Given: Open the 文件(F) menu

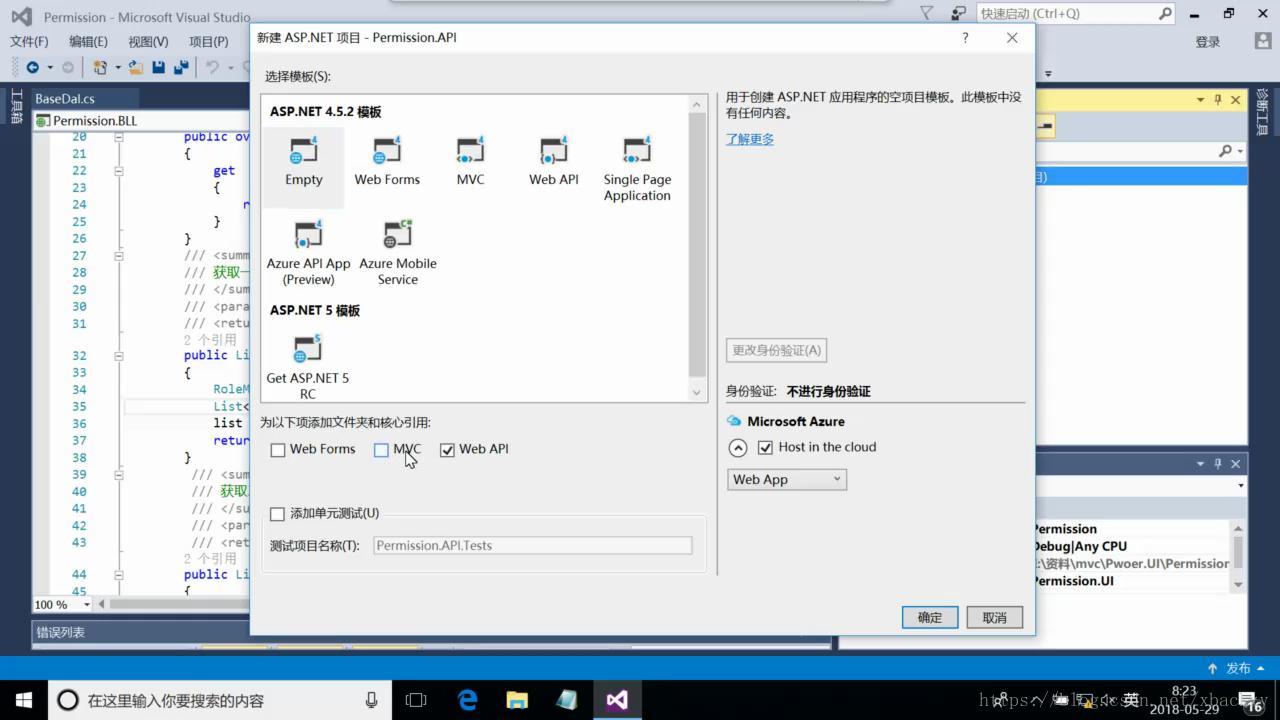Looking at the screenshot, I should (x=29, y=41).
